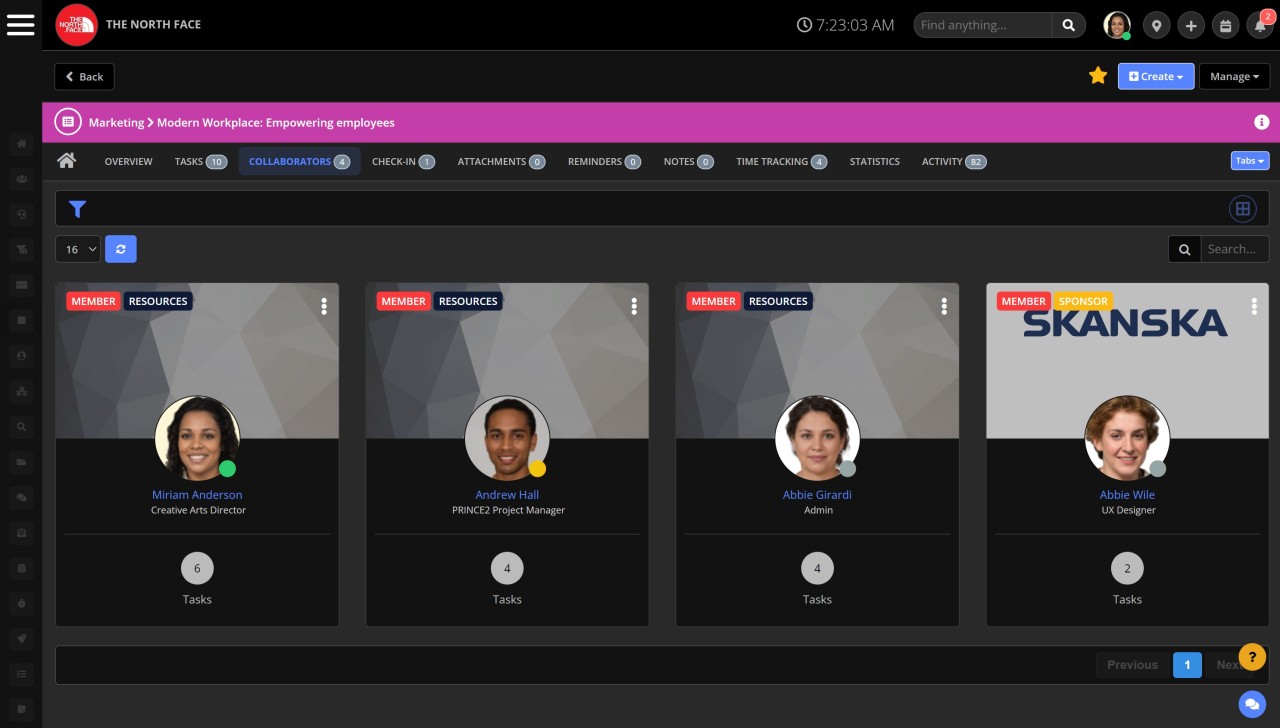Toggle the grid layout view

click(x=1242, y=209)
